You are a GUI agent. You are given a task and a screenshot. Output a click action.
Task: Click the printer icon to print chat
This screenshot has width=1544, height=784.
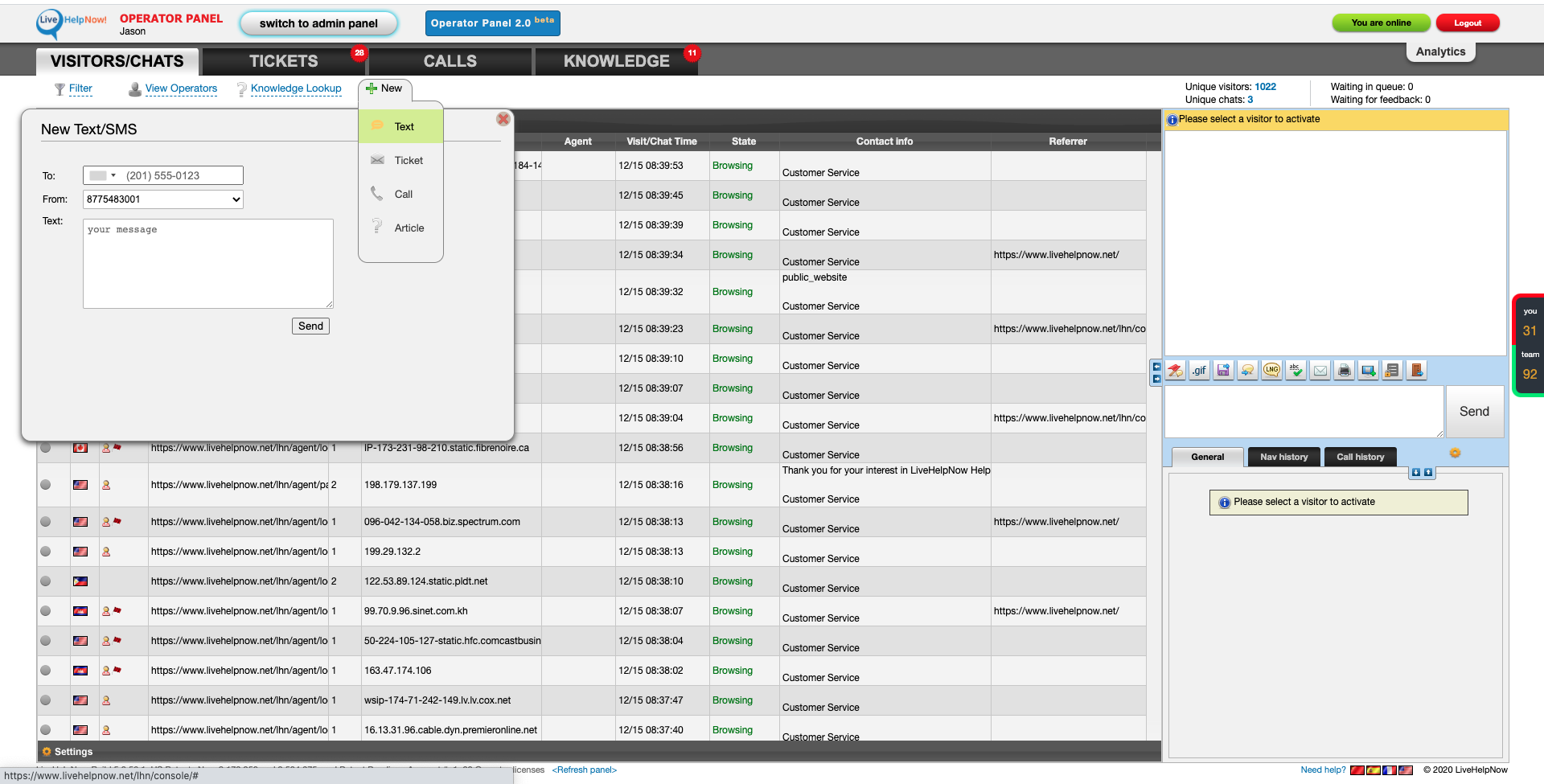pos(1344,371)
